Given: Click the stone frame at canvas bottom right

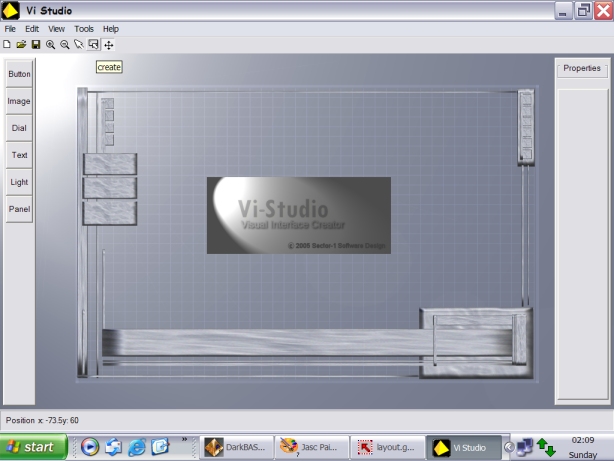Looking at the screenshot, I should pos(477,343).
